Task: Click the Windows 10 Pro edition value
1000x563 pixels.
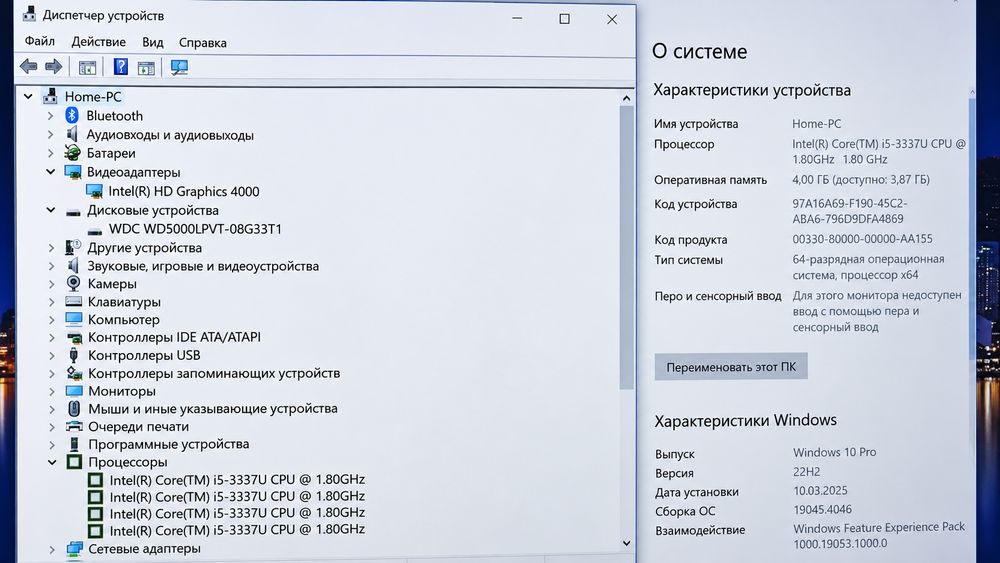Action: (x=834, y=452)
